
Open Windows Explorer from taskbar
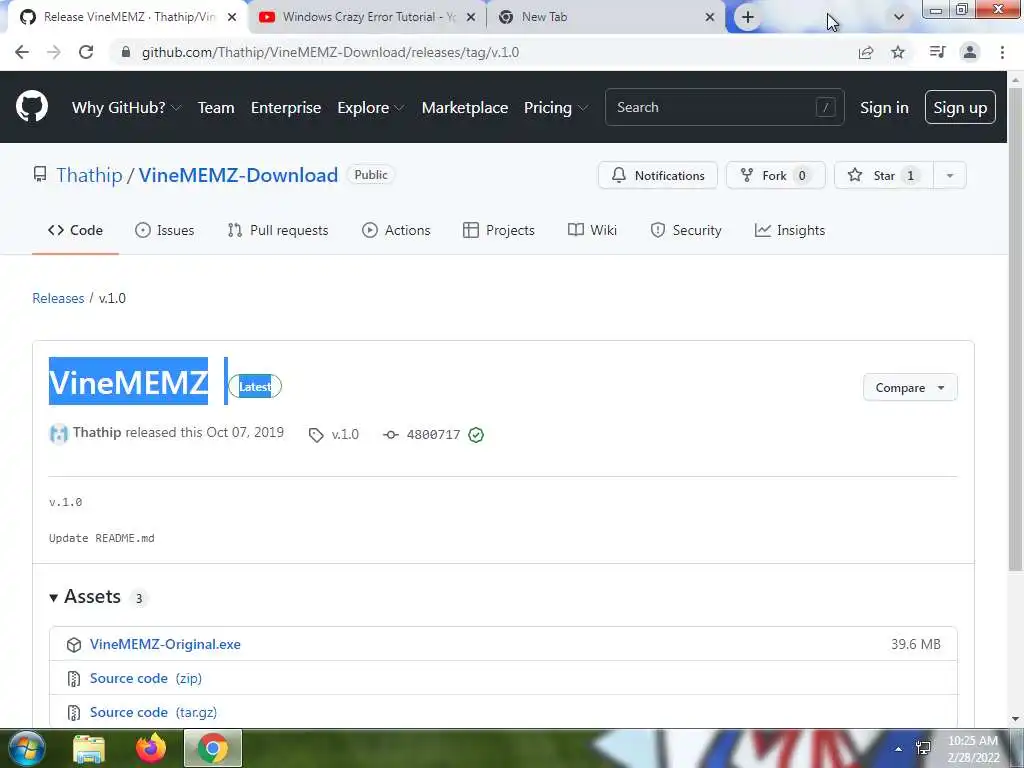pyautogui.click(x=89, y=748)
